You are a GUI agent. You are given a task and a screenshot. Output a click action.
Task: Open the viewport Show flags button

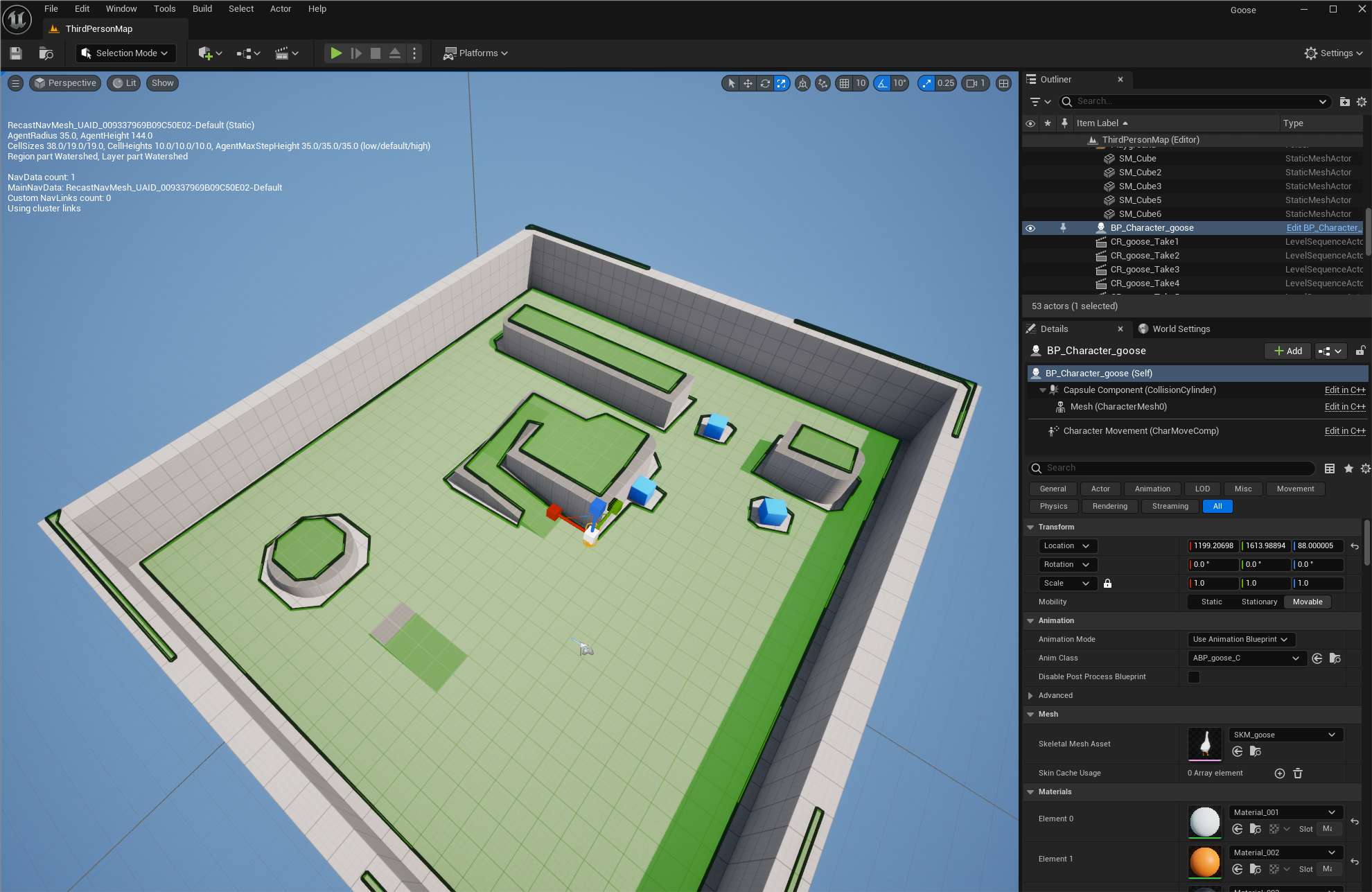[162, 83]
